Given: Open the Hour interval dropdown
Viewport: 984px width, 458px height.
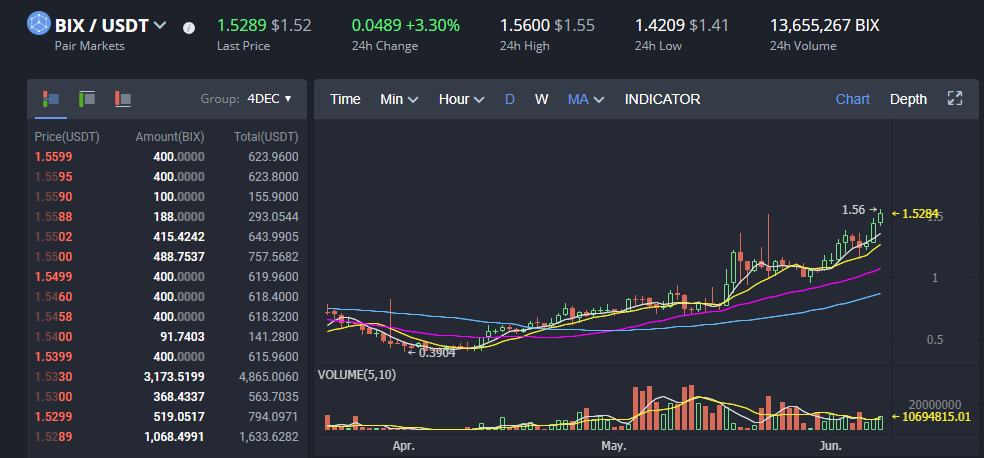Looking at the screenshot, I should tap(460, 99).
